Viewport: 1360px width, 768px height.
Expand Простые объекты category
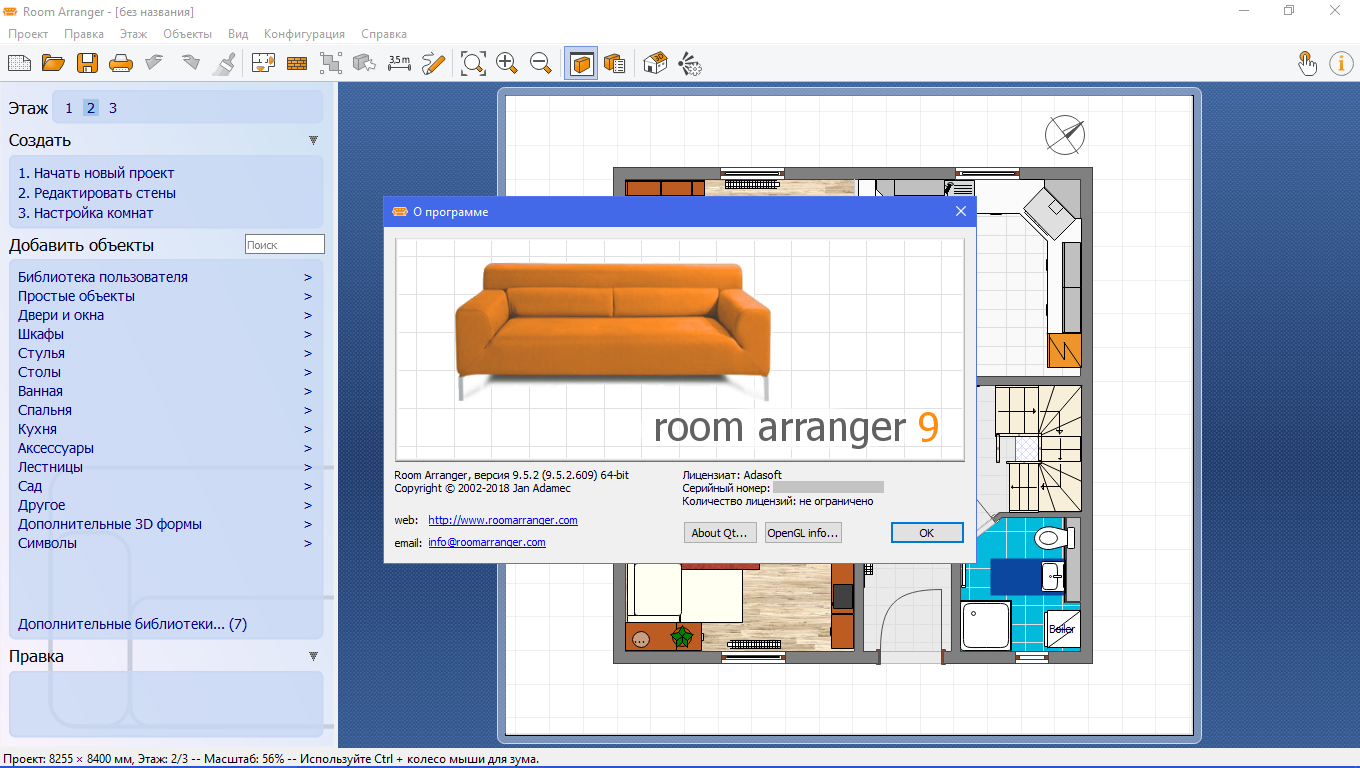point(165,296)
